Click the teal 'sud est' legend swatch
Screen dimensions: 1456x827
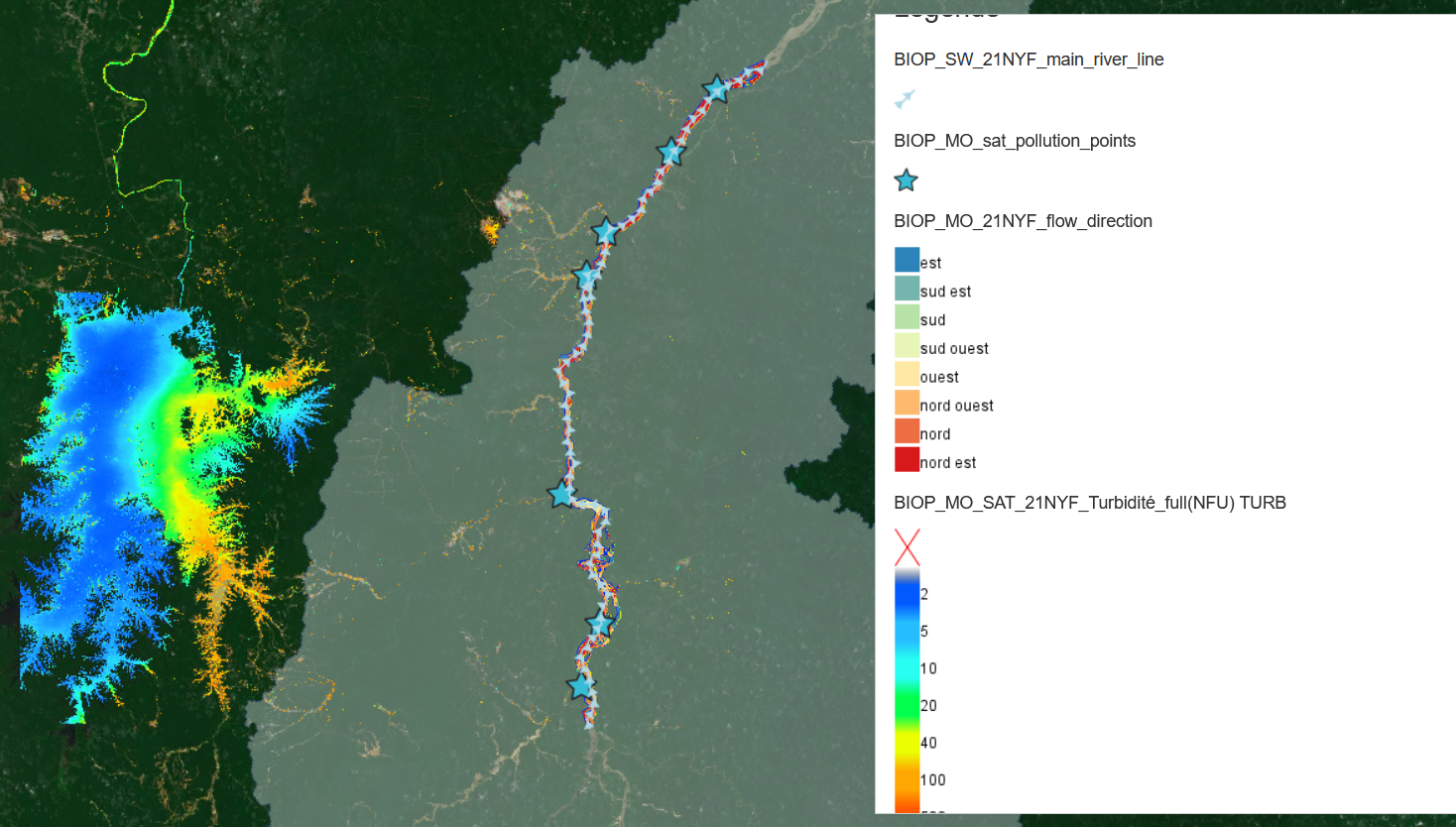coord(907,289)
